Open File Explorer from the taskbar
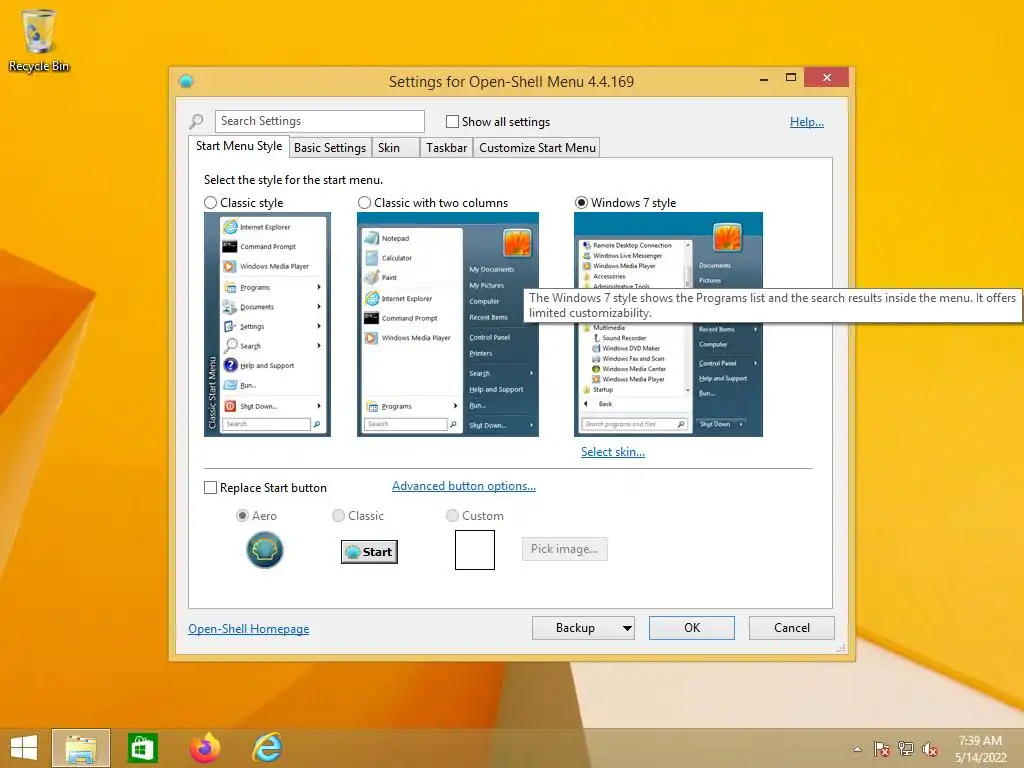Viewport: 1024px width, 768px height. click(81, 748)
